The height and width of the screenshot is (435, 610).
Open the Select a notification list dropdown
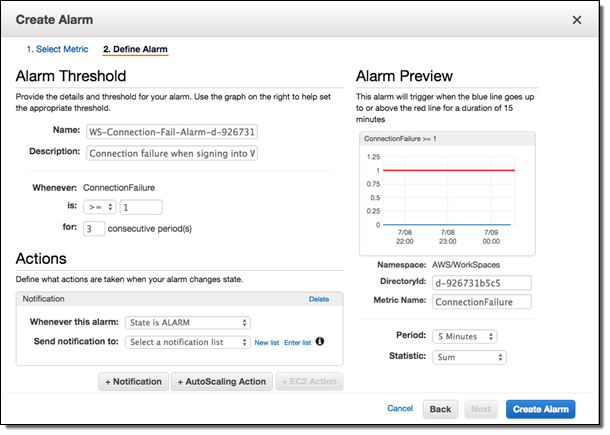tap(187, 342)
